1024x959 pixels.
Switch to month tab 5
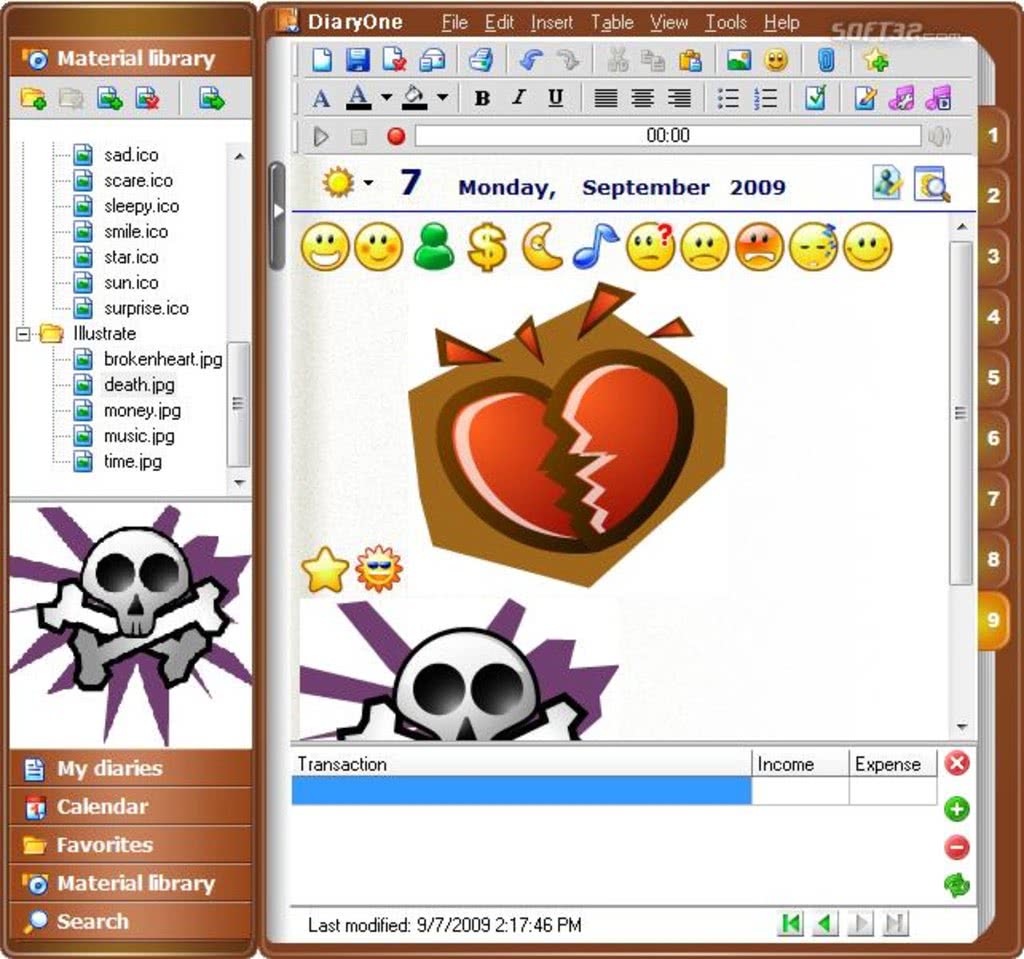pyautogui.click(x=992, y=378)
